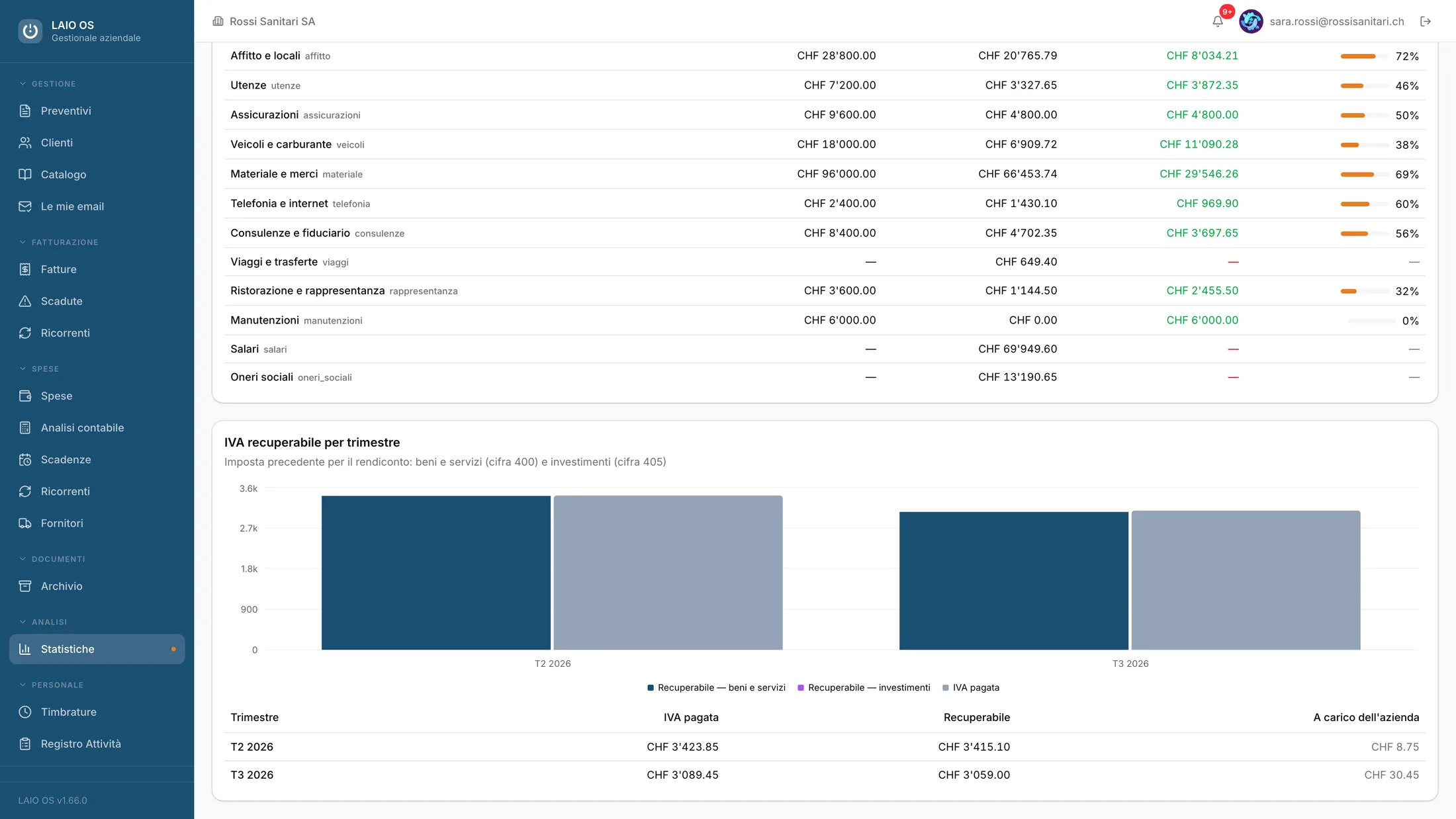Open Ricorrenti under Fatturazione
The width and height of the screenshot is (1456, 819).
click(97, 333)
